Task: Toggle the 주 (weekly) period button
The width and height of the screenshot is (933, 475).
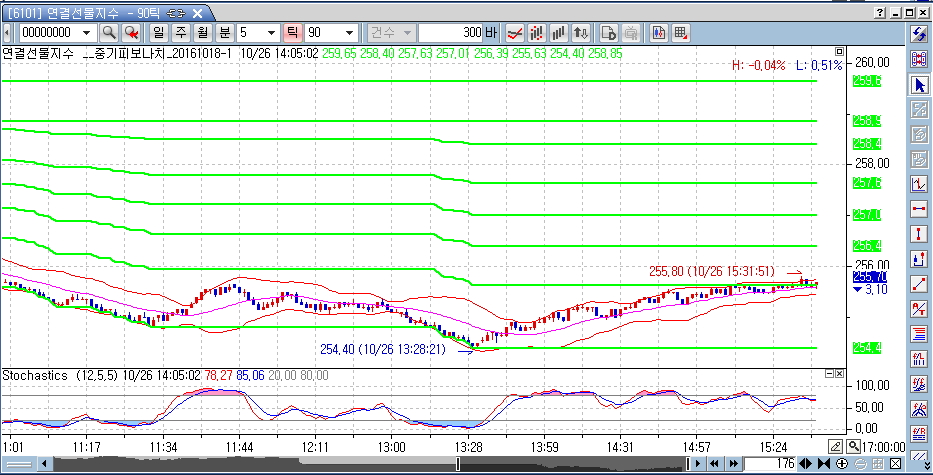Action: click(180, 32)
